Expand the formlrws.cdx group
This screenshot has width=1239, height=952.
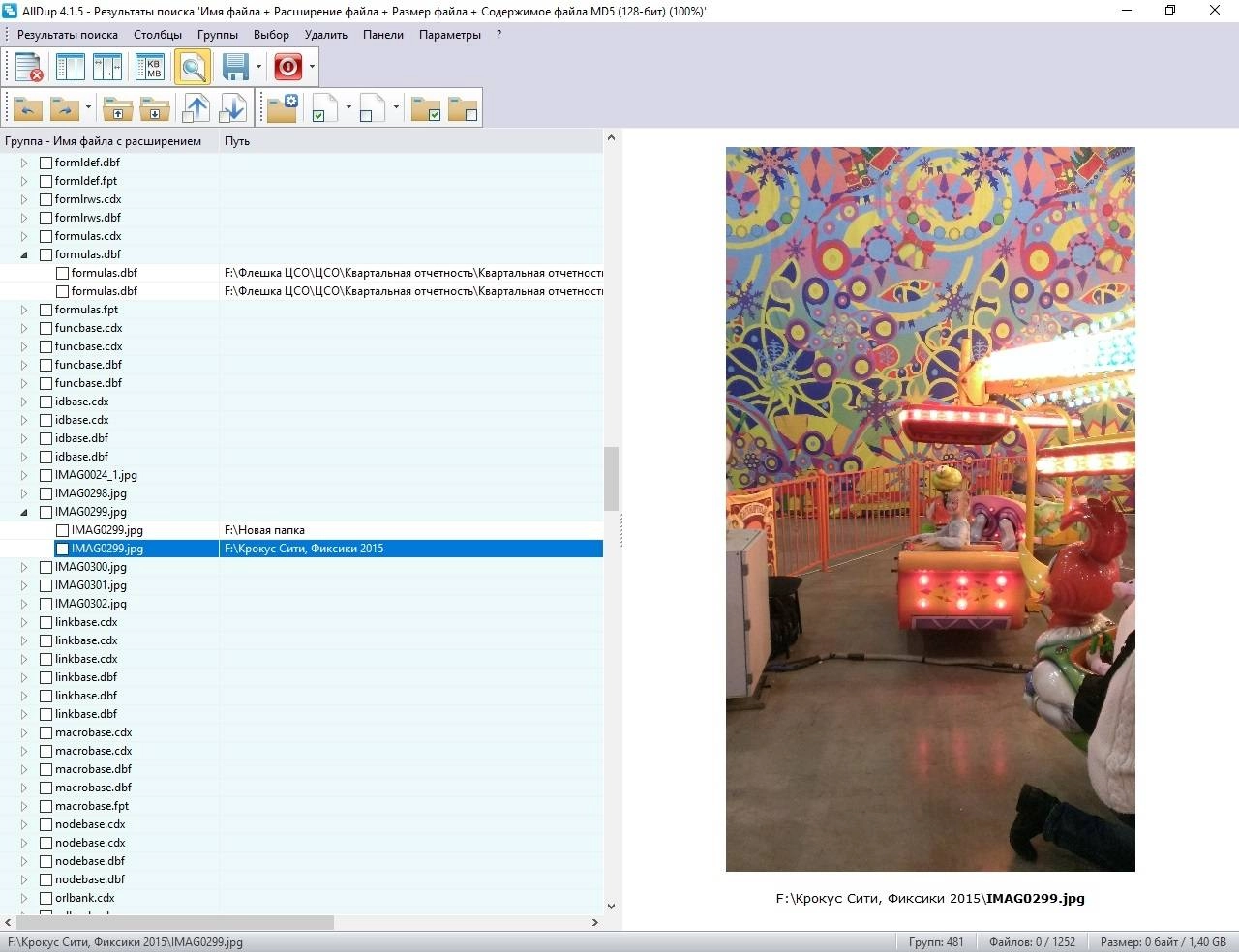(24, 199)
